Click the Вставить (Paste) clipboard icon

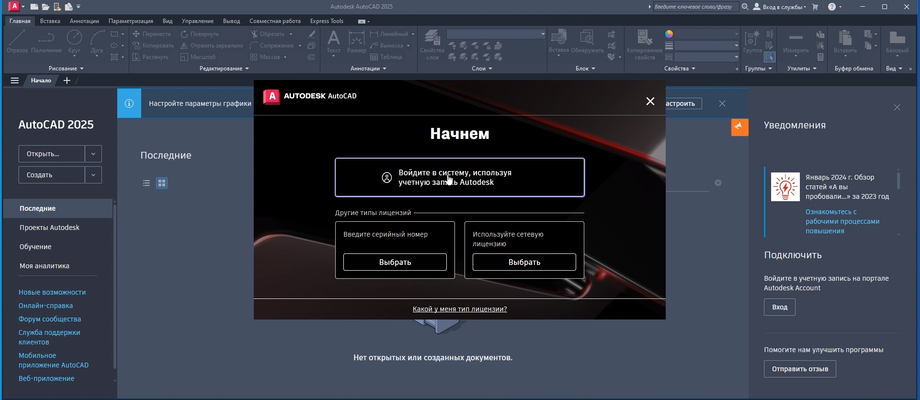(845, 42)
